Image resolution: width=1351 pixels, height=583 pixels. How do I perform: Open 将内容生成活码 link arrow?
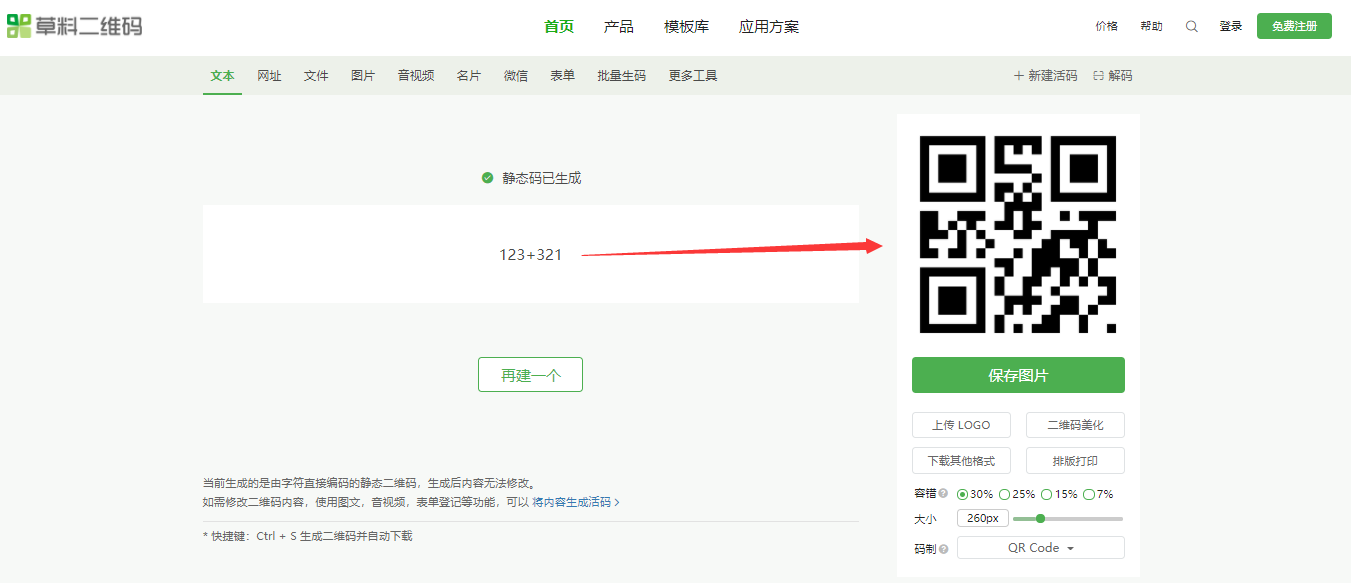coord(617,502)
